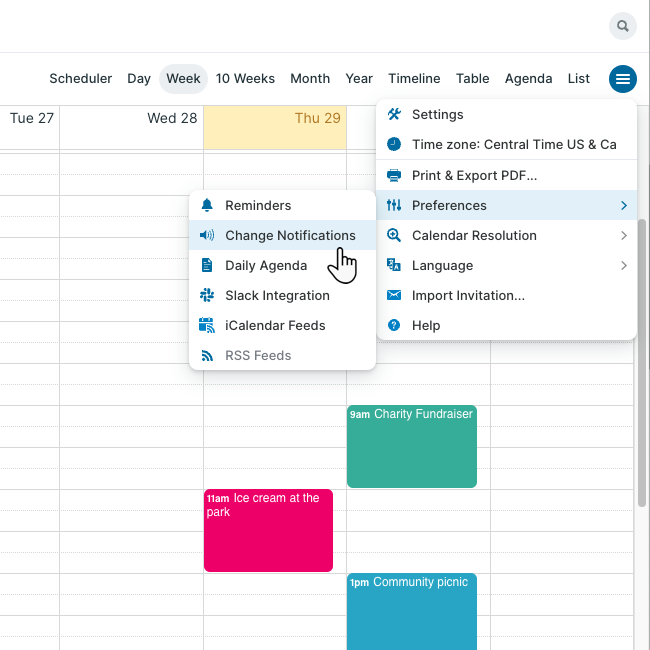Open Help from the menu
Viewport: 650px width, 650px height.
[506, 325]
